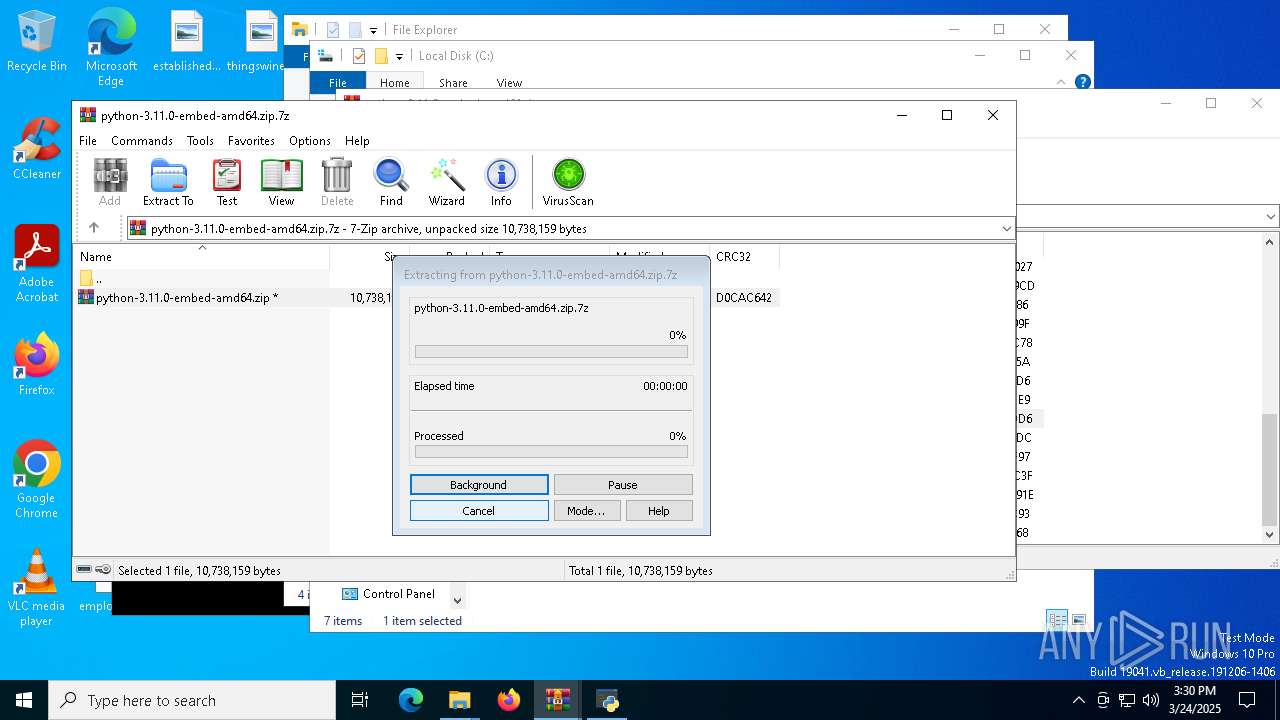Open the Favorites menu
Viewport: 1280px width, 720px height.
tap(251, 141)
